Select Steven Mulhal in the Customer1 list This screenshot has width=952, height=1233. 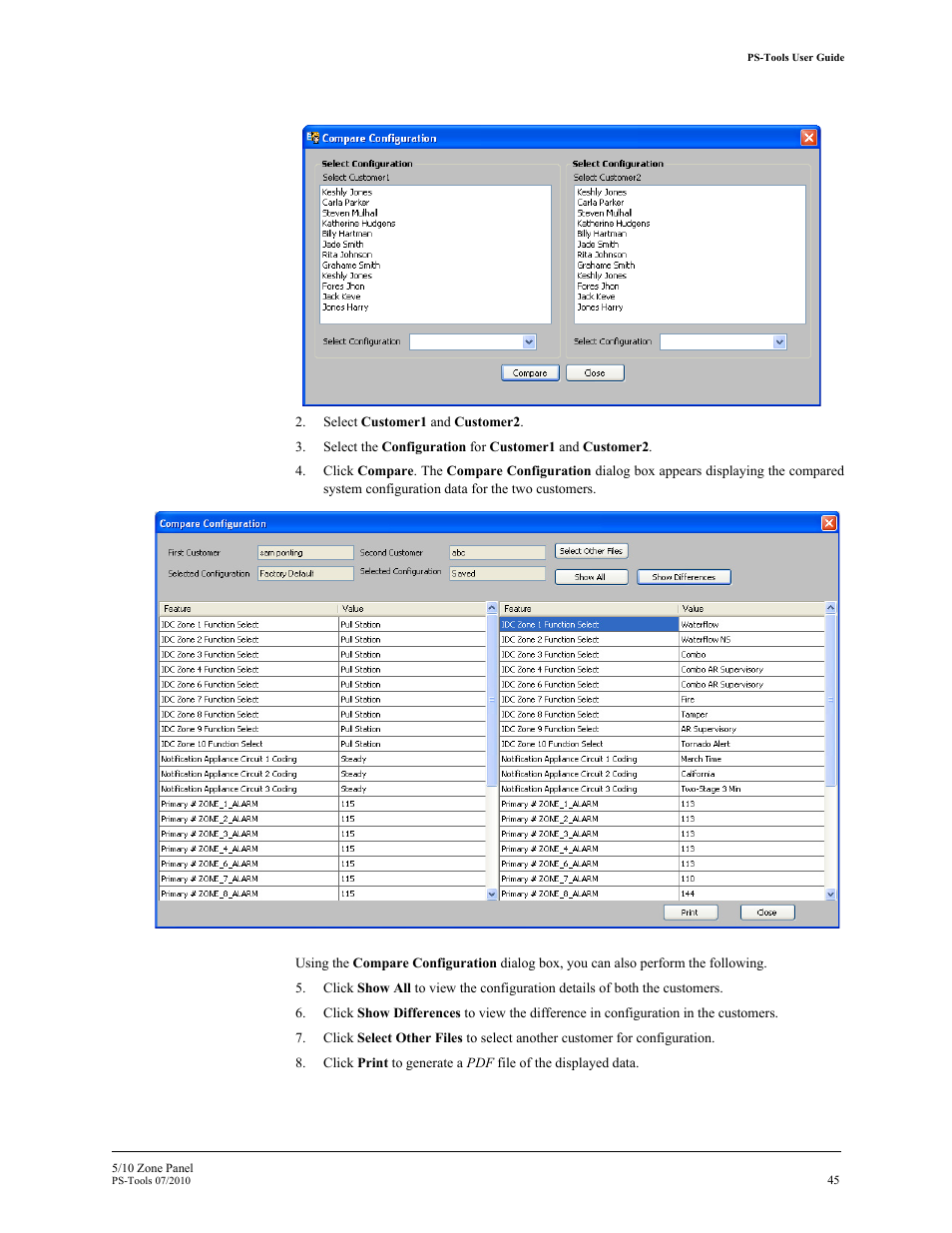click(349, 213)
